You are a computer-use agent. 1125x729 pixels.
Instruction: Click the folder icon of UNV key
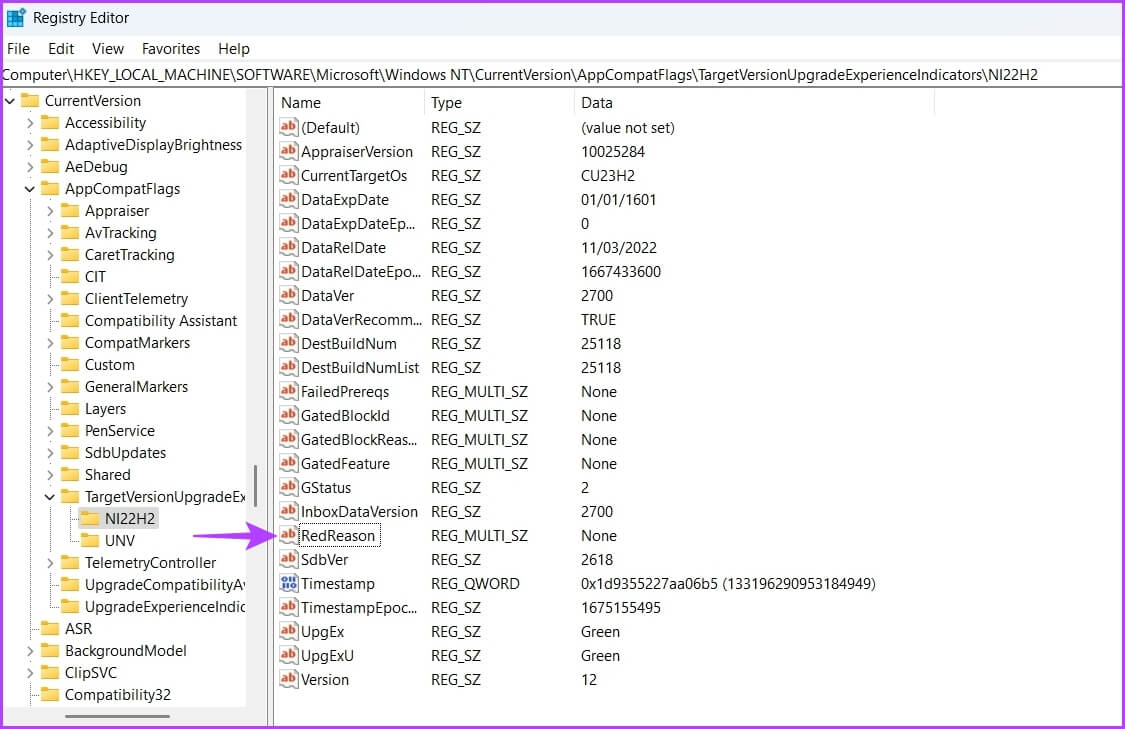pos(90,540)
